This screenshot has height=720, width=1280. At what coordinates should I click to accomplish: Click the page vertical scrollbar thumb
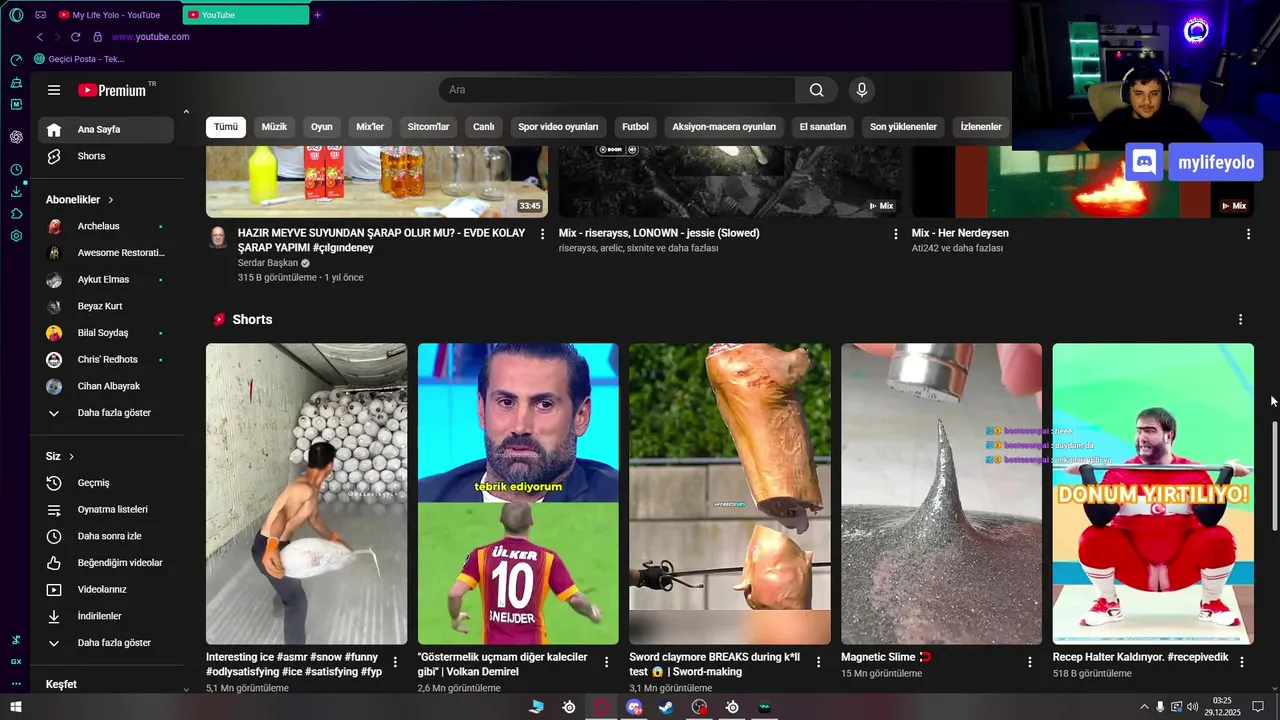coord(1273,475)
